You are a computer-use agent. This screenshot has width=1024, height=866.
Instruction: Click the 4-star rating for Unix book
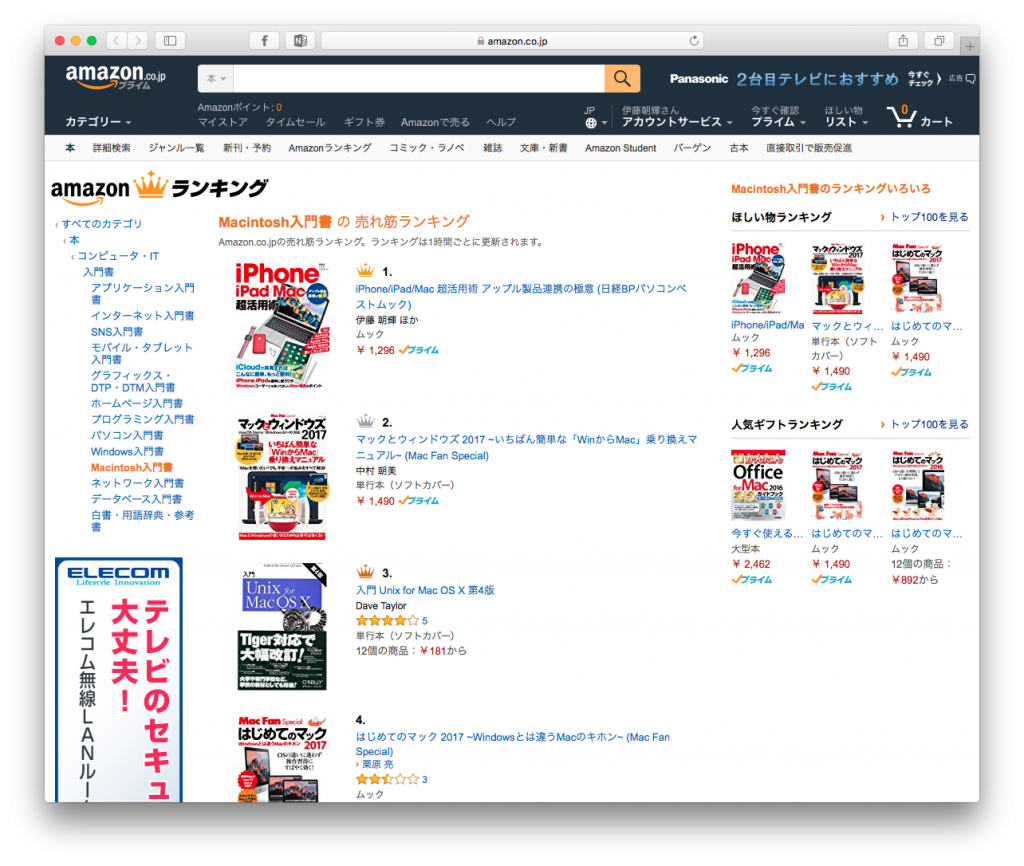[x=387, y=621]
